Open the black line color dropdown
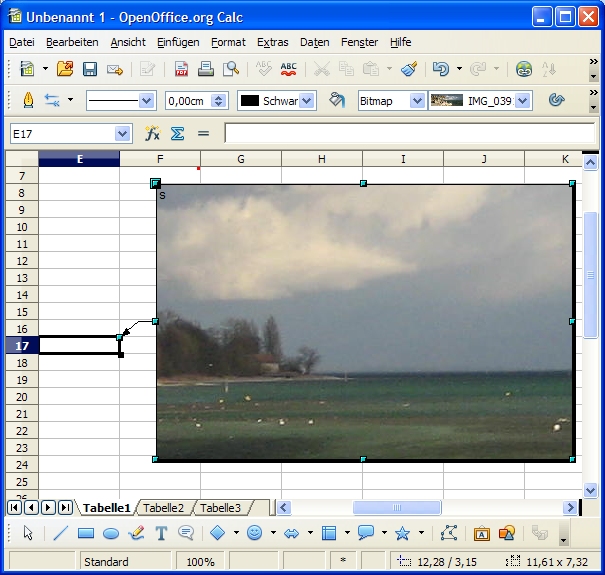 (x=306, y=101)
